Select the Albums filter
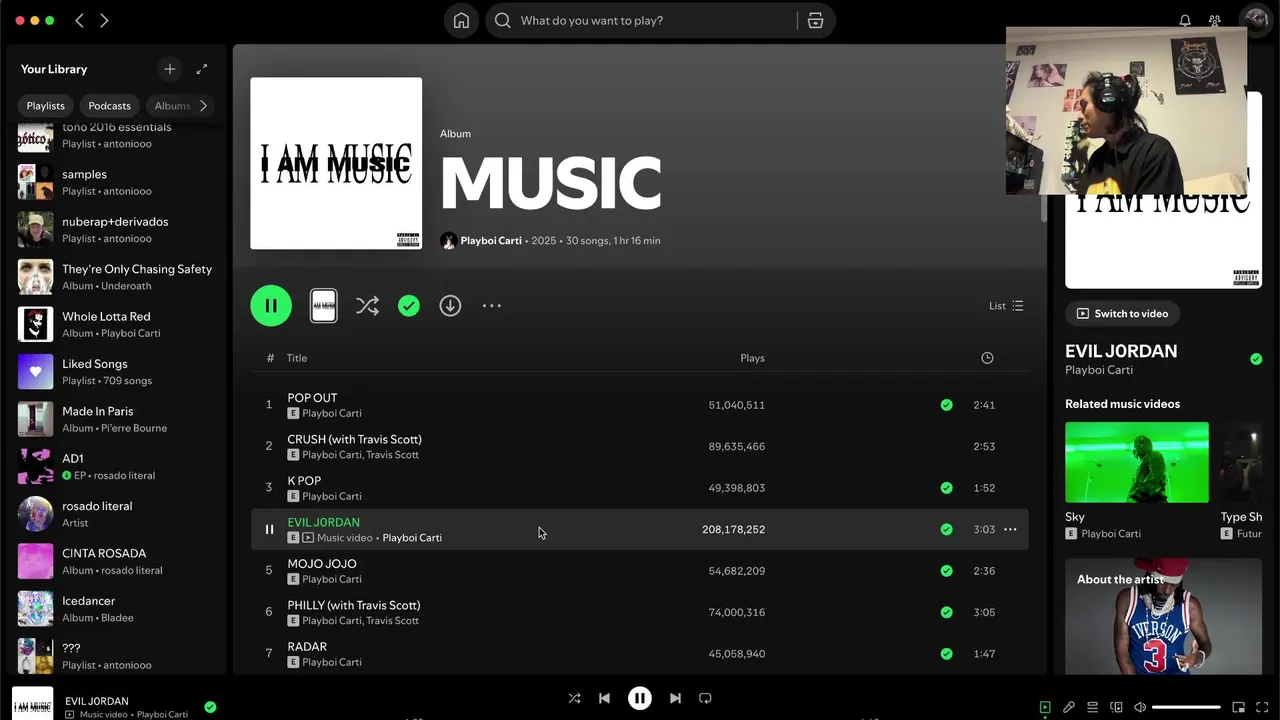 (x=172, y=106)
